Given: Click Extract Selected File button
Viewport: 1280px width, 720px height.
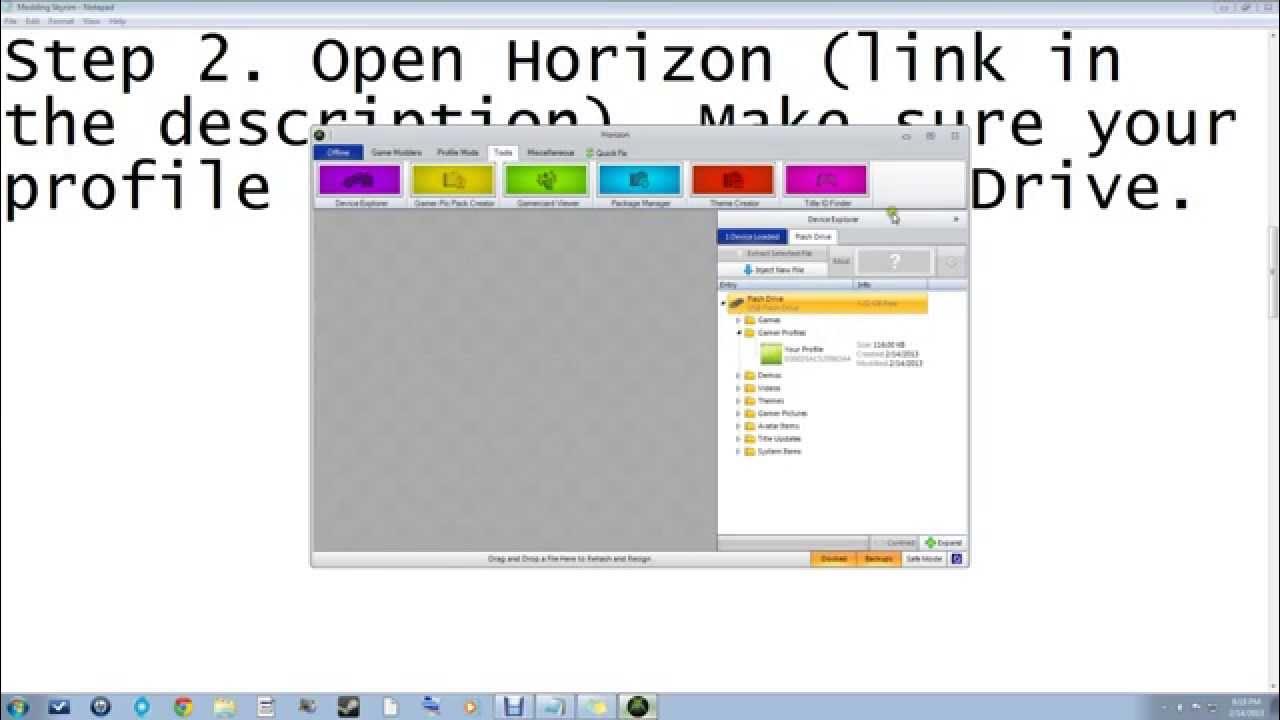Looking at the screenshot, I should (773, 254).
